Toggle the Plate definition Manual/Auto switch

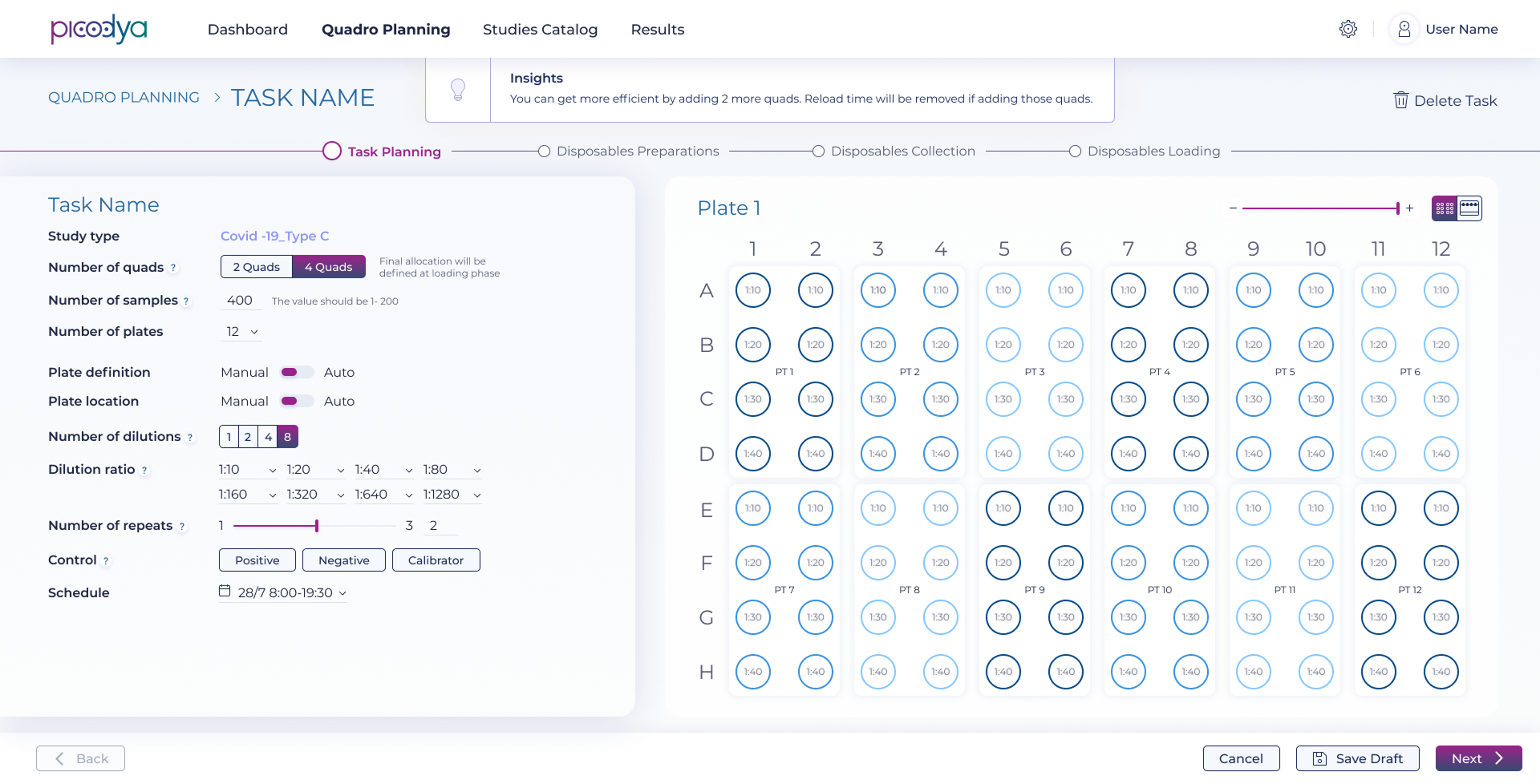296,372
